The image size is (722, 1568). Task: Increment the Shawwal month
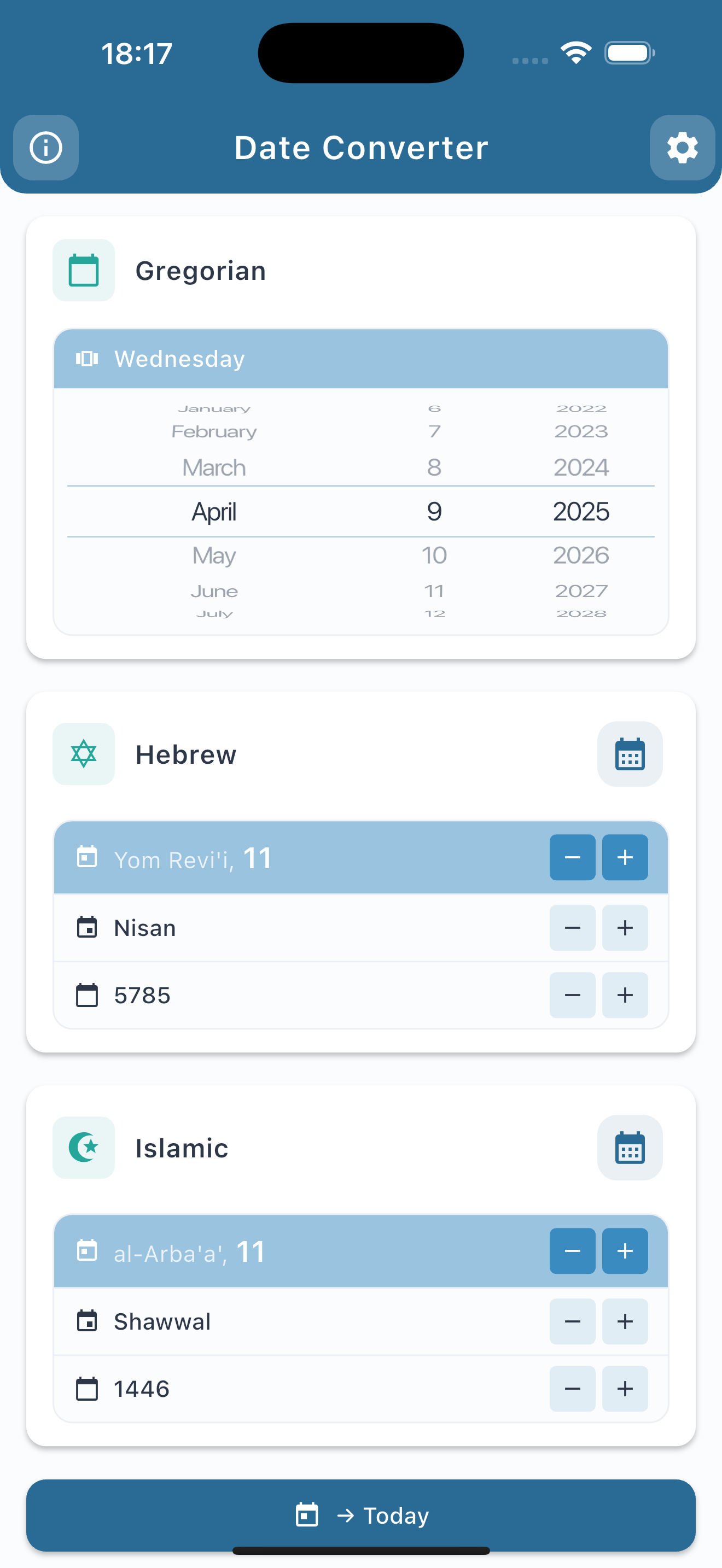click(625, 1321)
